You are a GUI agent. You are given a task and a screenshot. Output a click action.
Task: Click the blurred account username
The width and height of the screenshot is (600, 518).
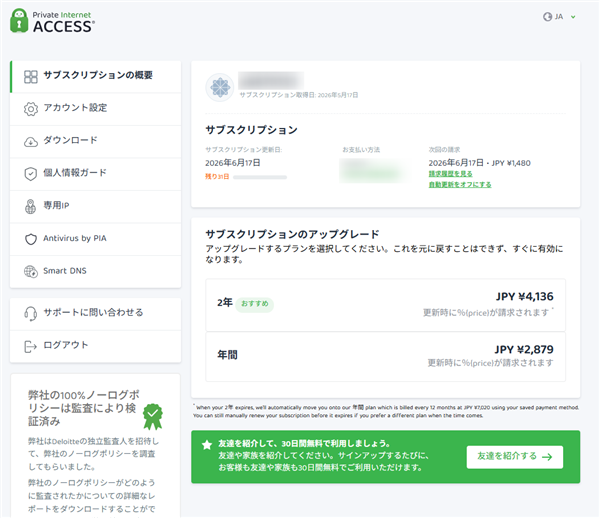(x=271, y=80)
